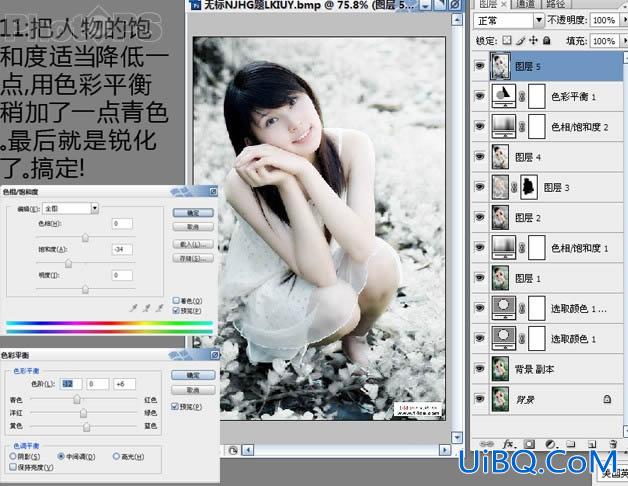Click the 饱和度 value field showing -34
The height and width of the screenshot is (486, 628).
[122, 249]
